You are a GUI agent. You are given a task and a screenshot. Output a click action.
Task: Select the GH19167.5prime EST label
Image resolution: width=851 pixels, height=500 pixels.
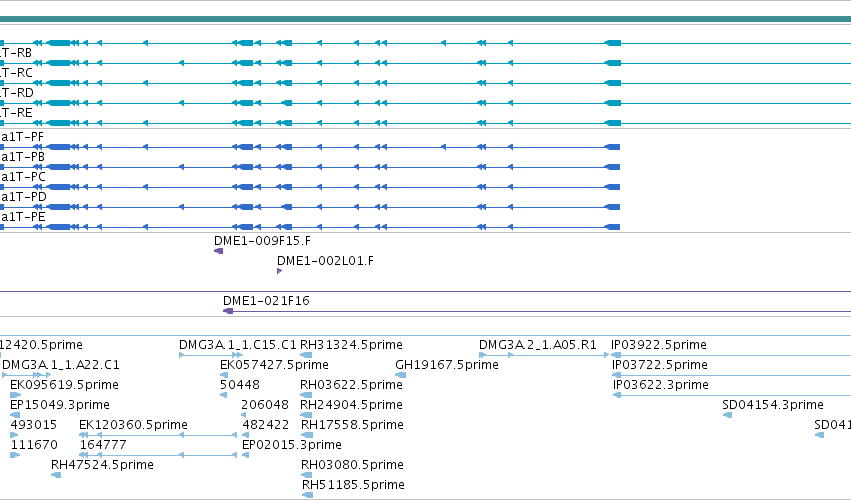click(x=447, y=365)
